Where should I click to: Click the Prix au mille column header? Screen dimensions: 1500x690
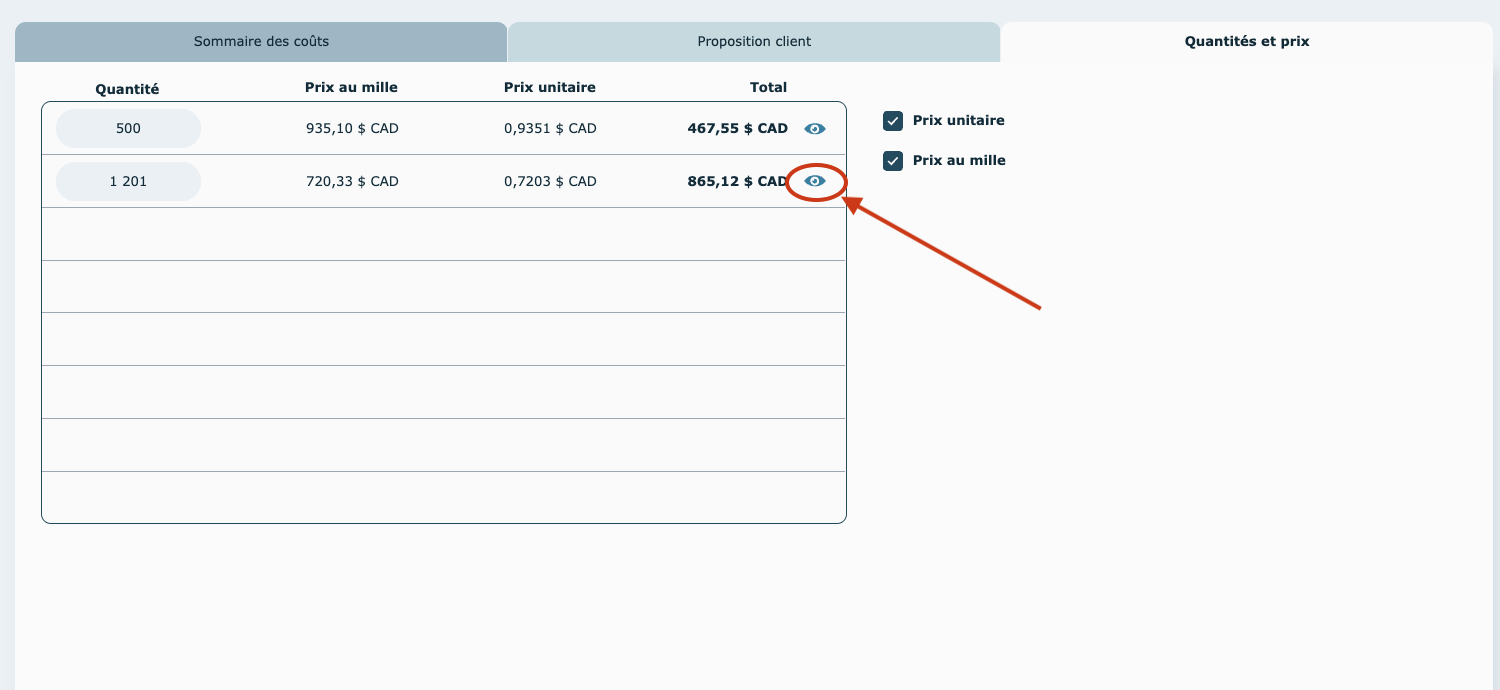coord(351,88)
